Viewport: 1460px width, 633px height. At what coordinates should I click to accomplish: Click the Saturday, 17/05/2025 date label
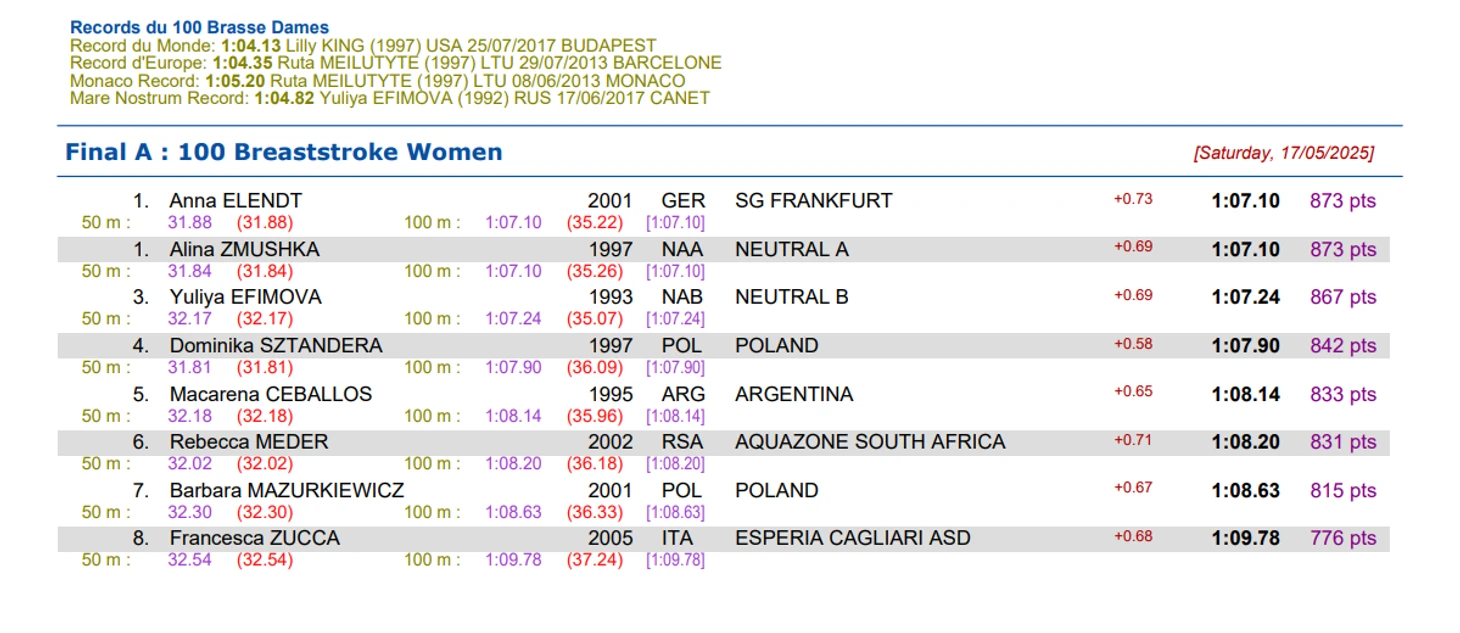(1283, 153)
